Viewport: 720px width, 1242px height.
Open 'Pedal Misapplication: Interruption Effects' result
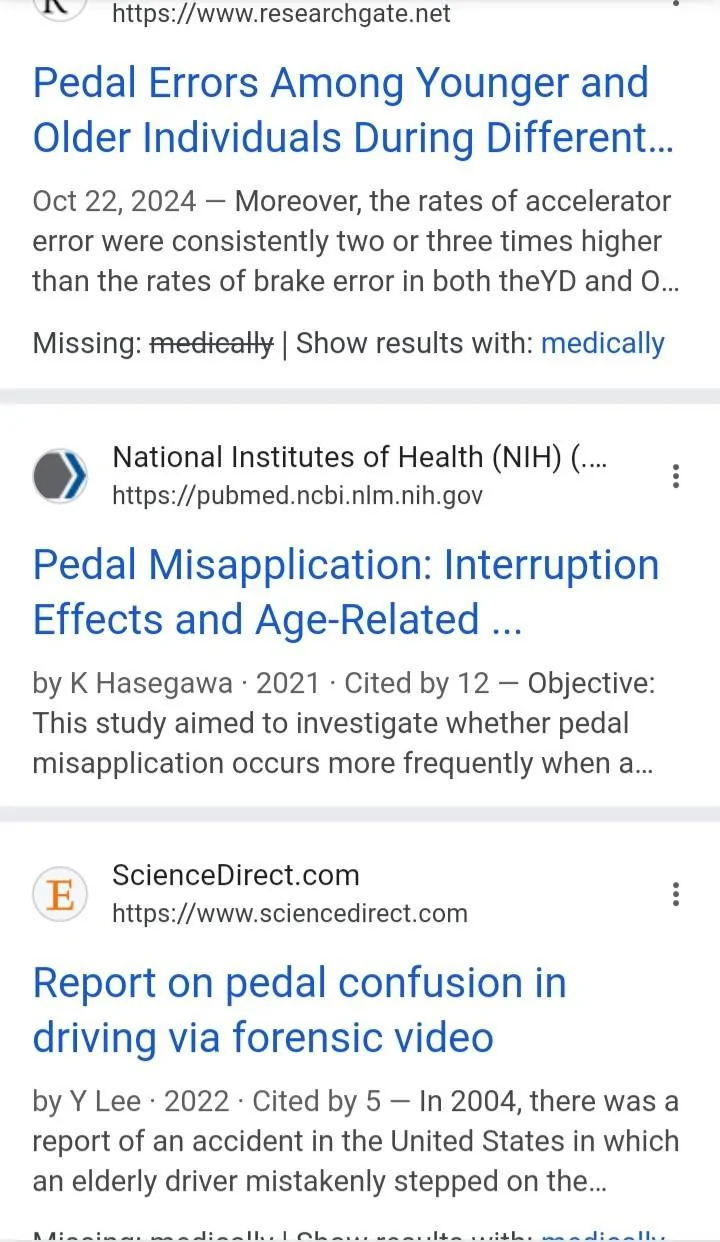[346, 592]
